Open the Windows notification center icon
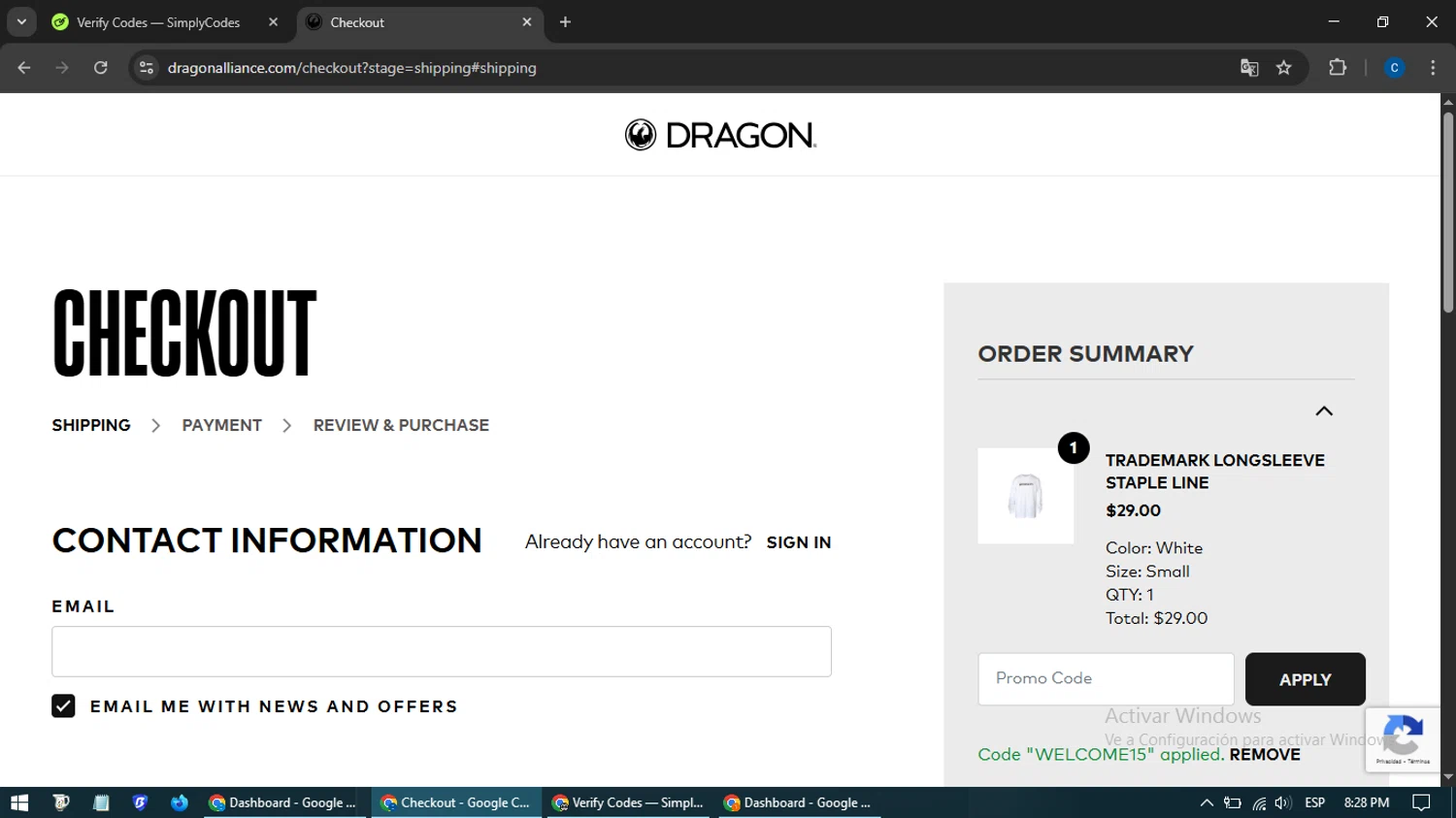This screenshot has height=818, width=1456. 1422,802
